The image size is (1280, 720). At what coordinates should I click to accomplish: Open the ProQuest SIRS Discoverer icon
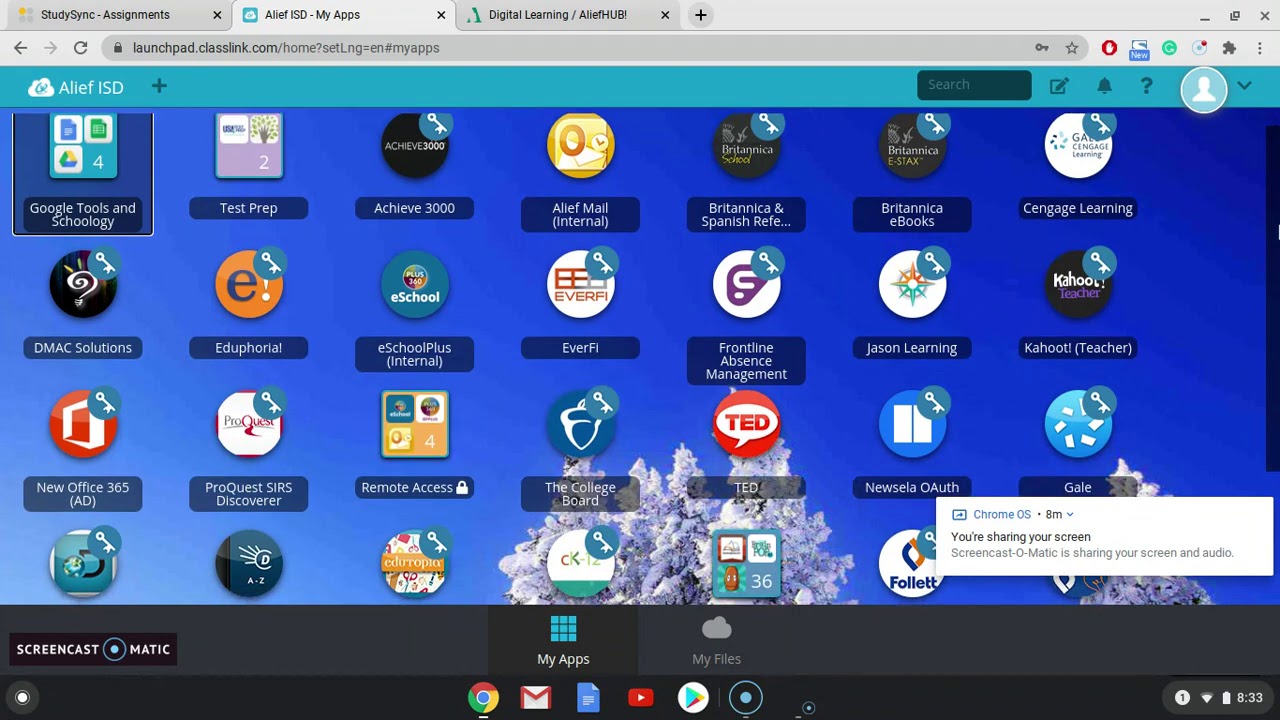[x=249, y=425]
